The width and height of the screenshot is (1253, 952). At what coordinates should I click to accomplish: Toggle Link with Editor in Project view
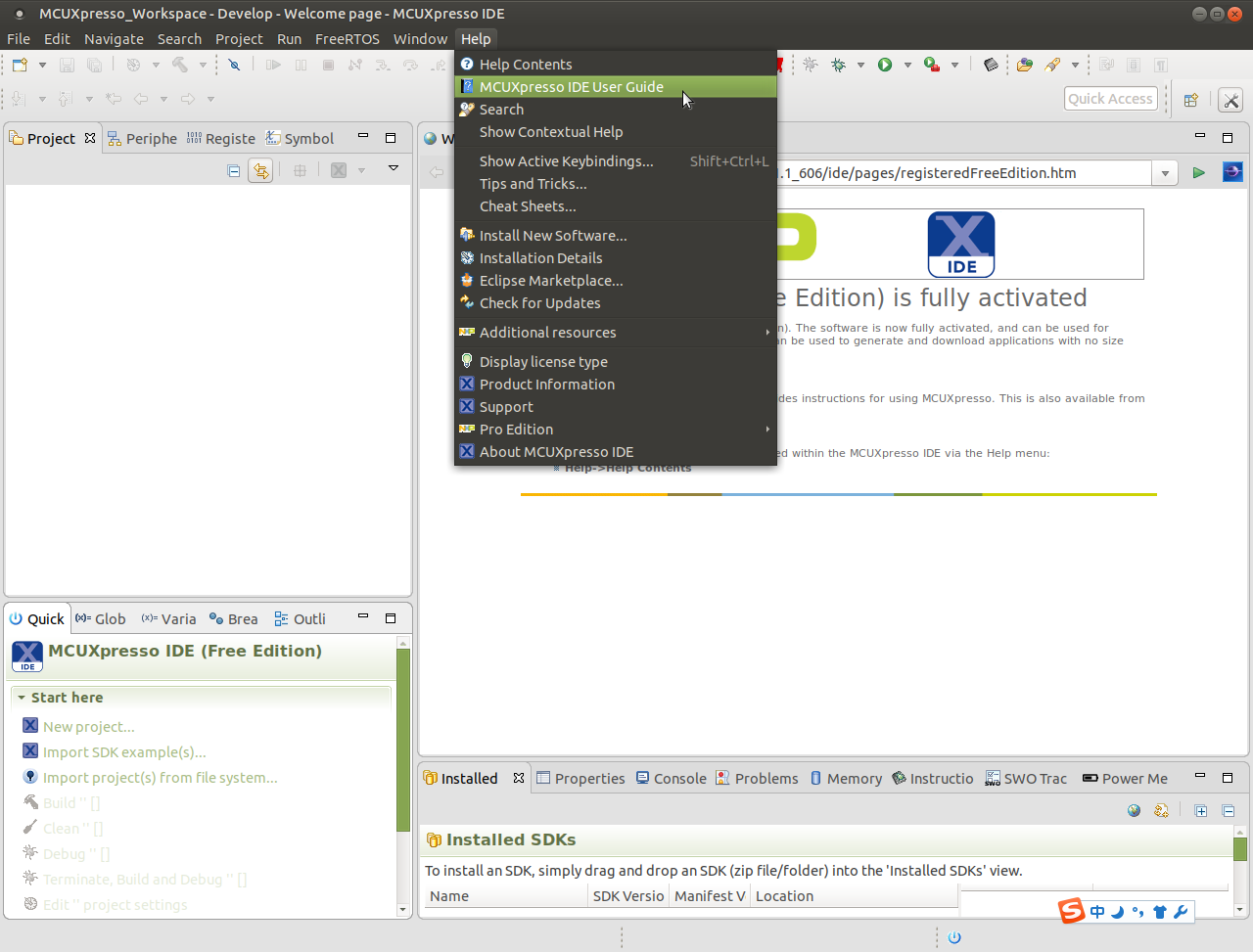click(x=260, y=170)
